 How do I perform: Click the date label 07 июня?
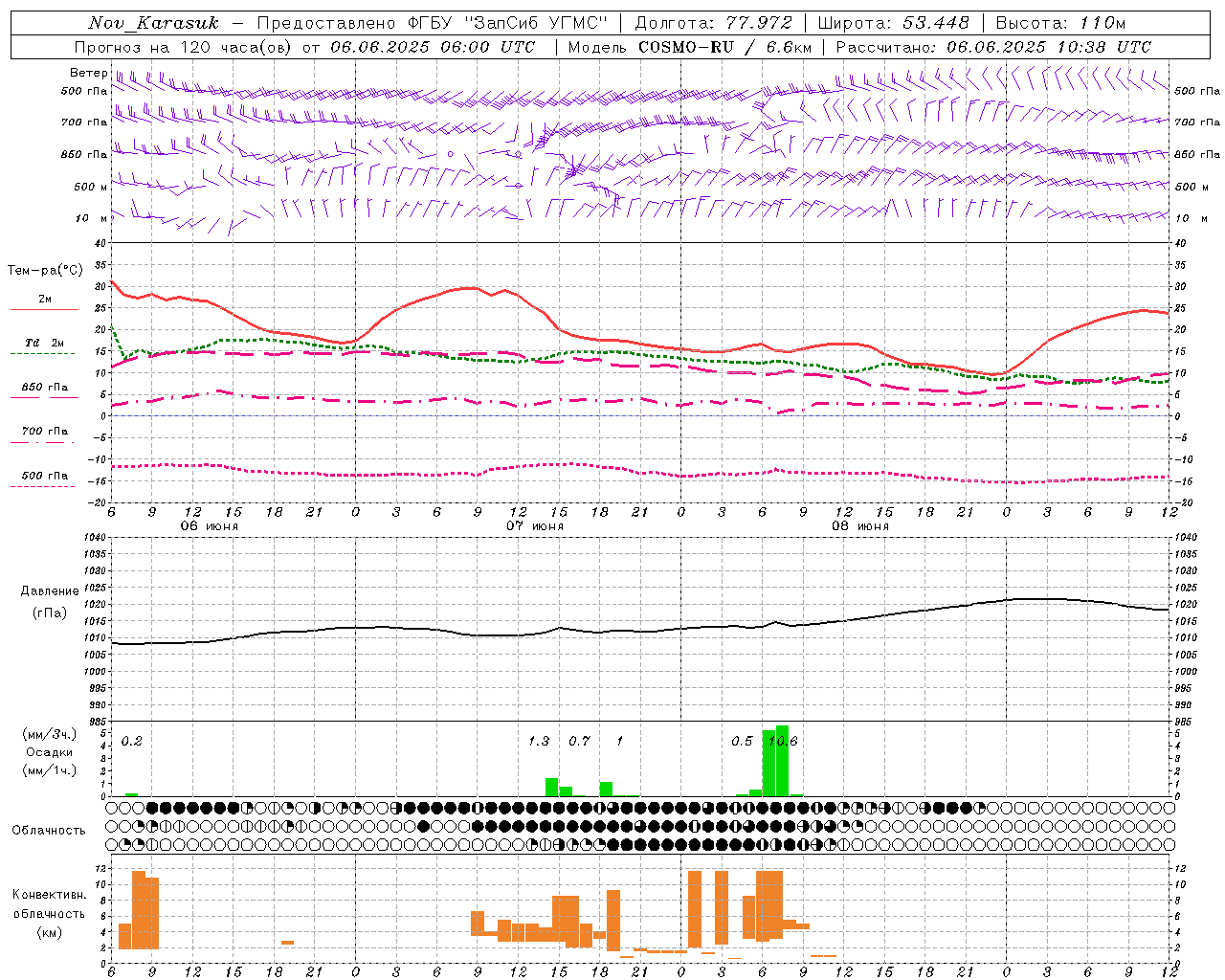pos(535,526)
